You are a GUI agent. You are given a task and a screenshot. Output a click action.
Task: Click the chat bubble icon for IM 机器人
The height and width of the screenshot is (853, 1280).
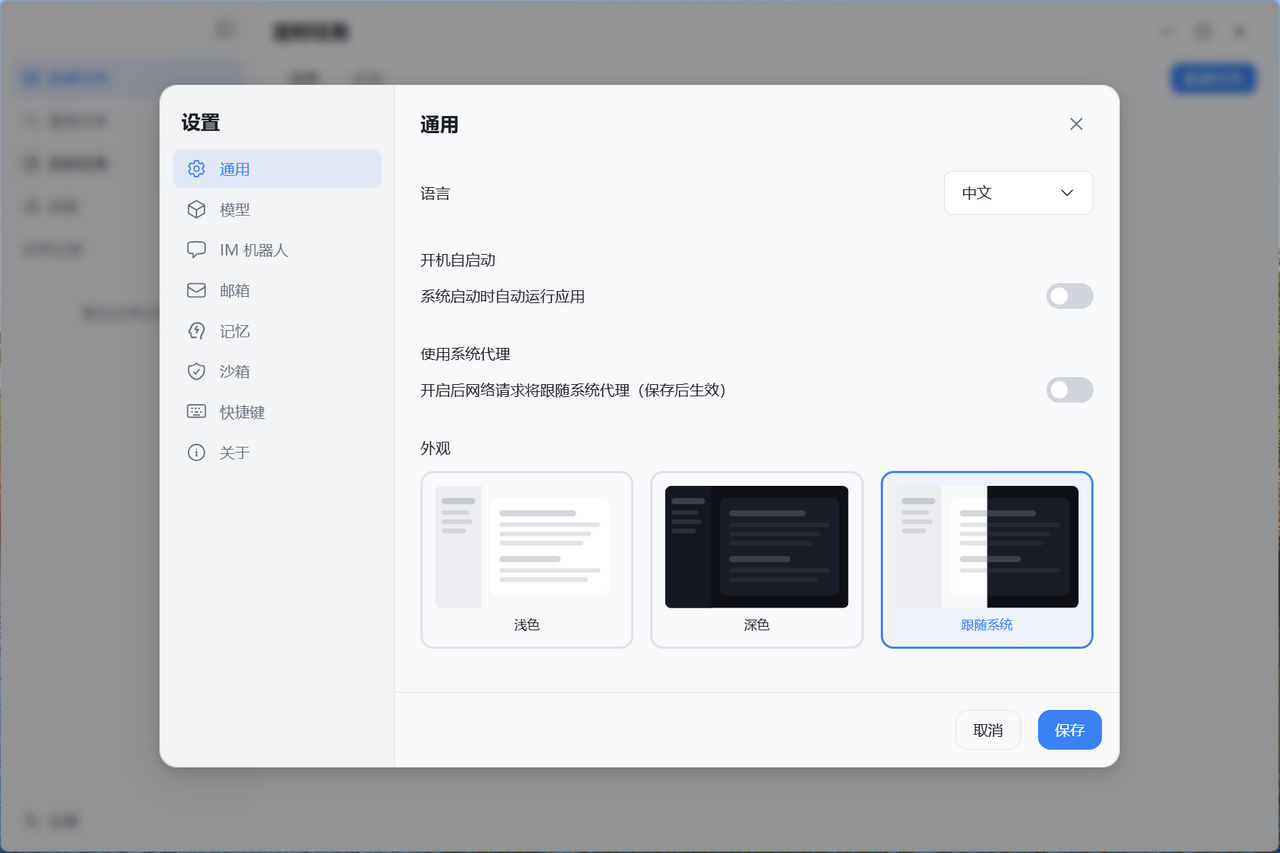click(x=196, y=250)
